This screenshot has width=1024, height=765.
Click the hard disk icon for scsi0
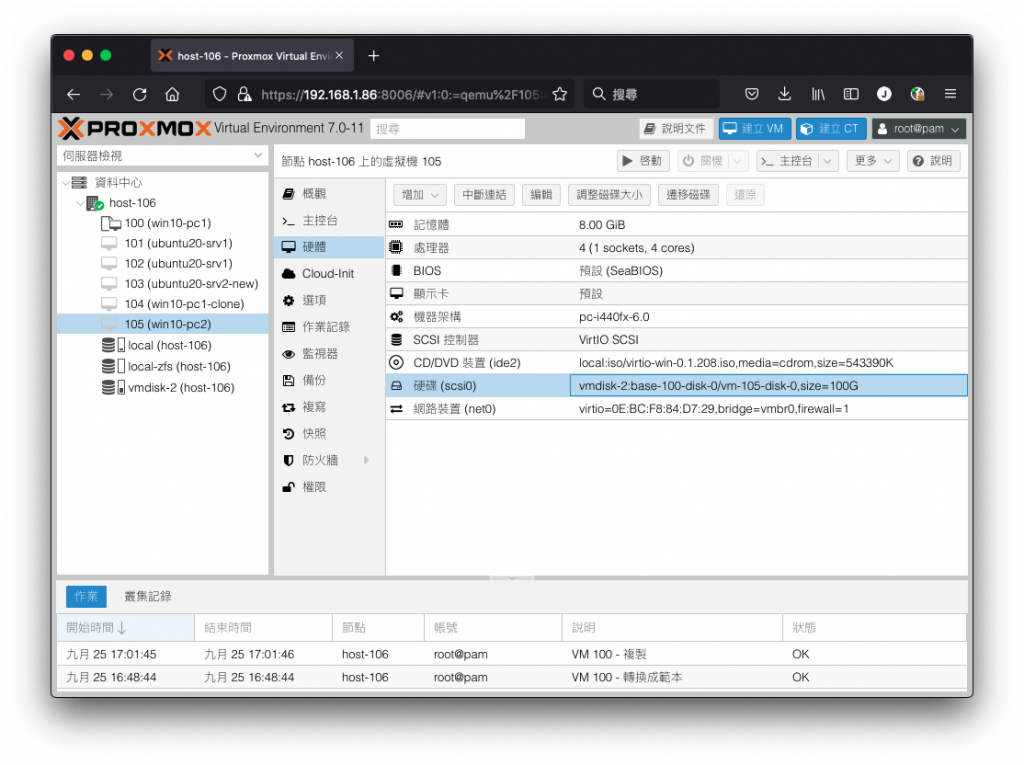[396, 385]
